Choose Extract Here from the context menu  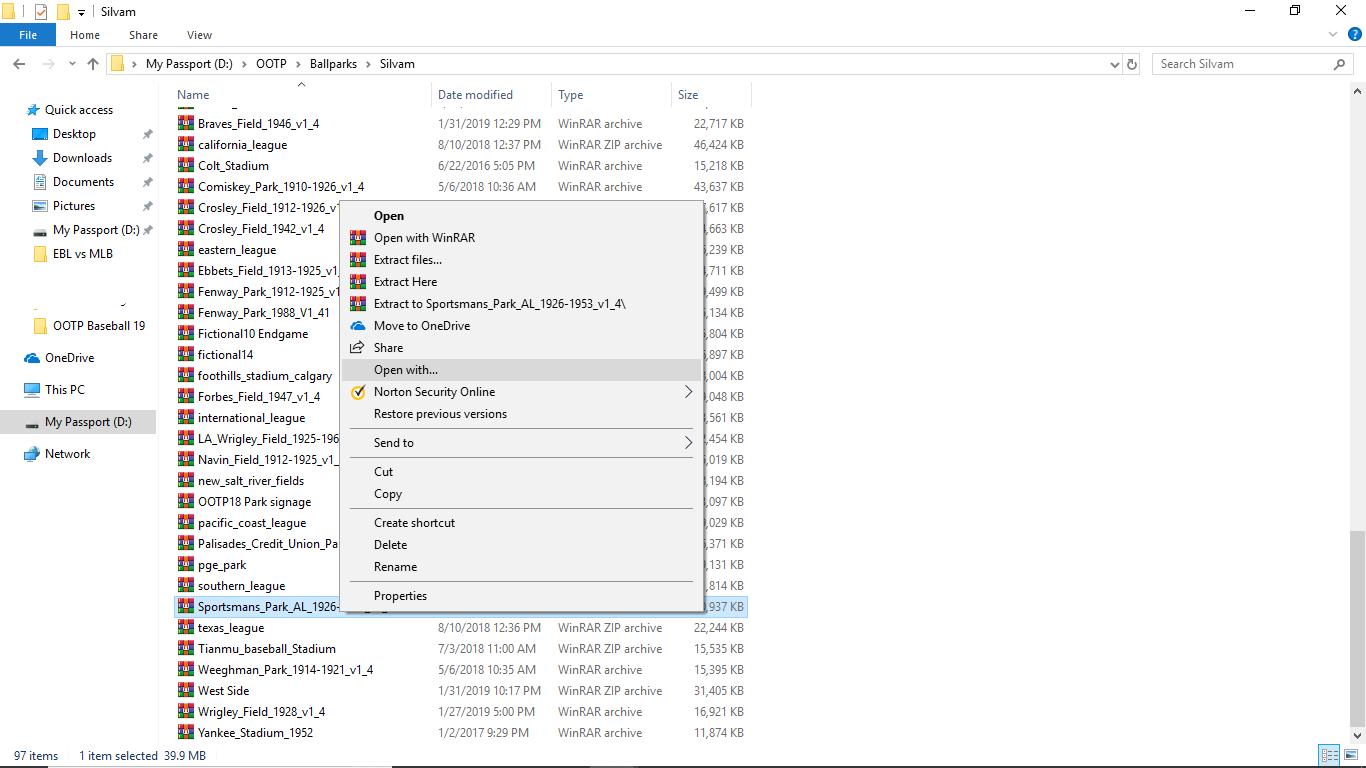[405, 282]
